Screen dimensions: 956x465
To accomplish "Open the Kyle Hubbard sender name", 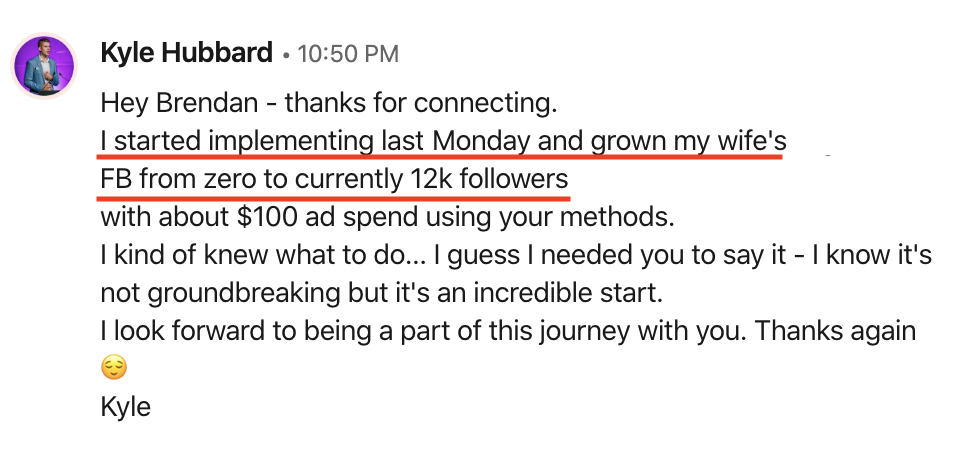I will coord(187,54).
